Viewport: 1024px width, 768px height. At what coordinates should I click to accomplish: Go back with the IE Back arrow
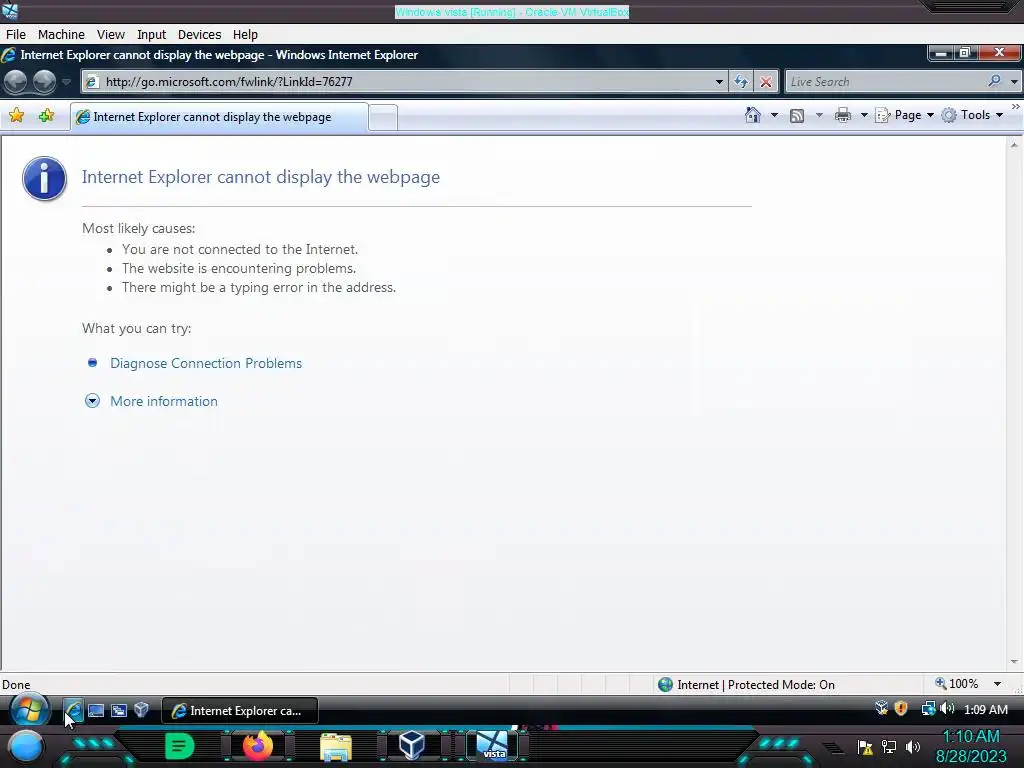tap(15, 82)
